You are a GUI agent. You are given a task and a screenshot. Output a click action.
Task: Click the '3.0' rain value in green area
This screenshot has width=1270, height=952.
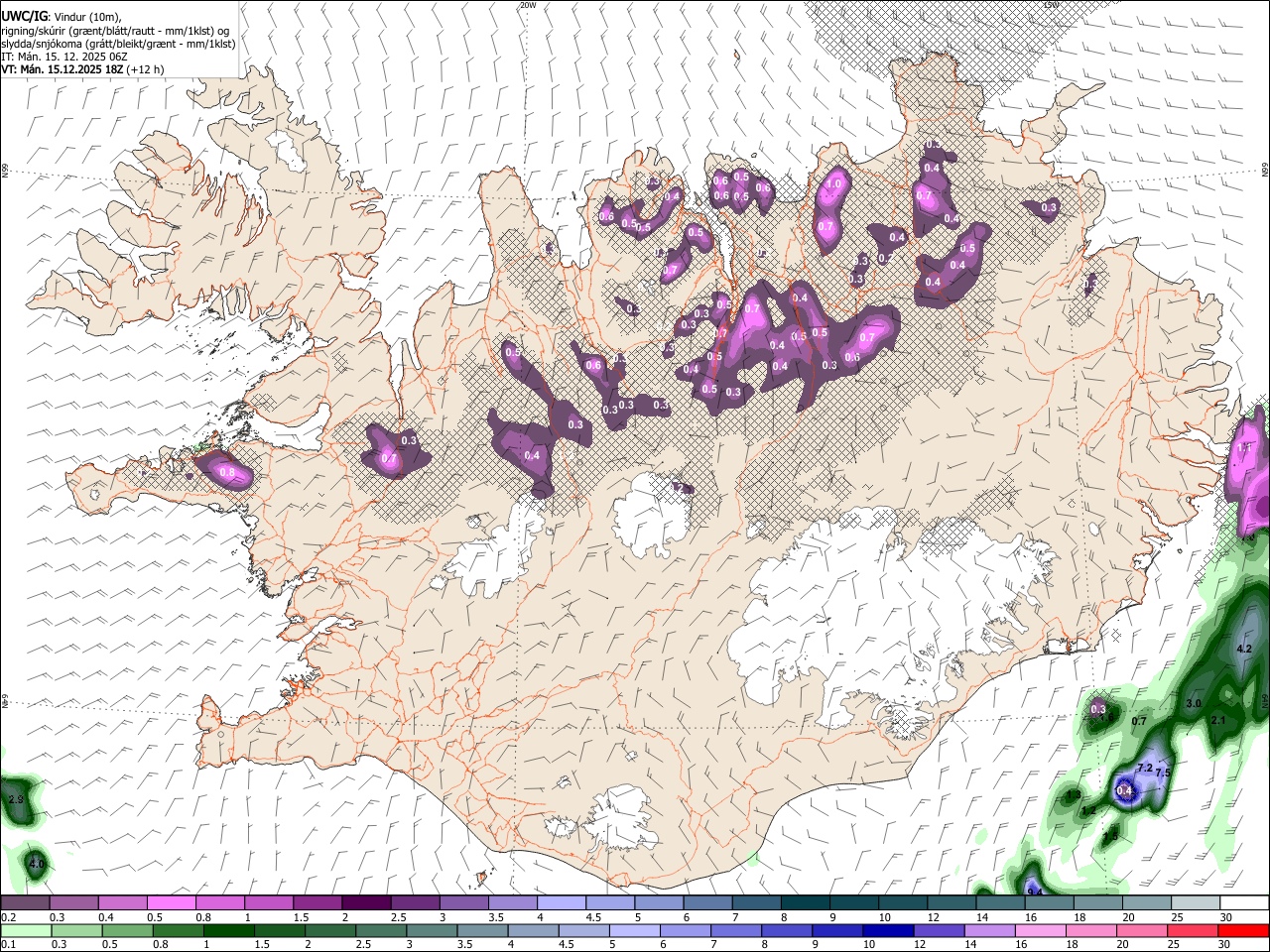point(1194,703)
